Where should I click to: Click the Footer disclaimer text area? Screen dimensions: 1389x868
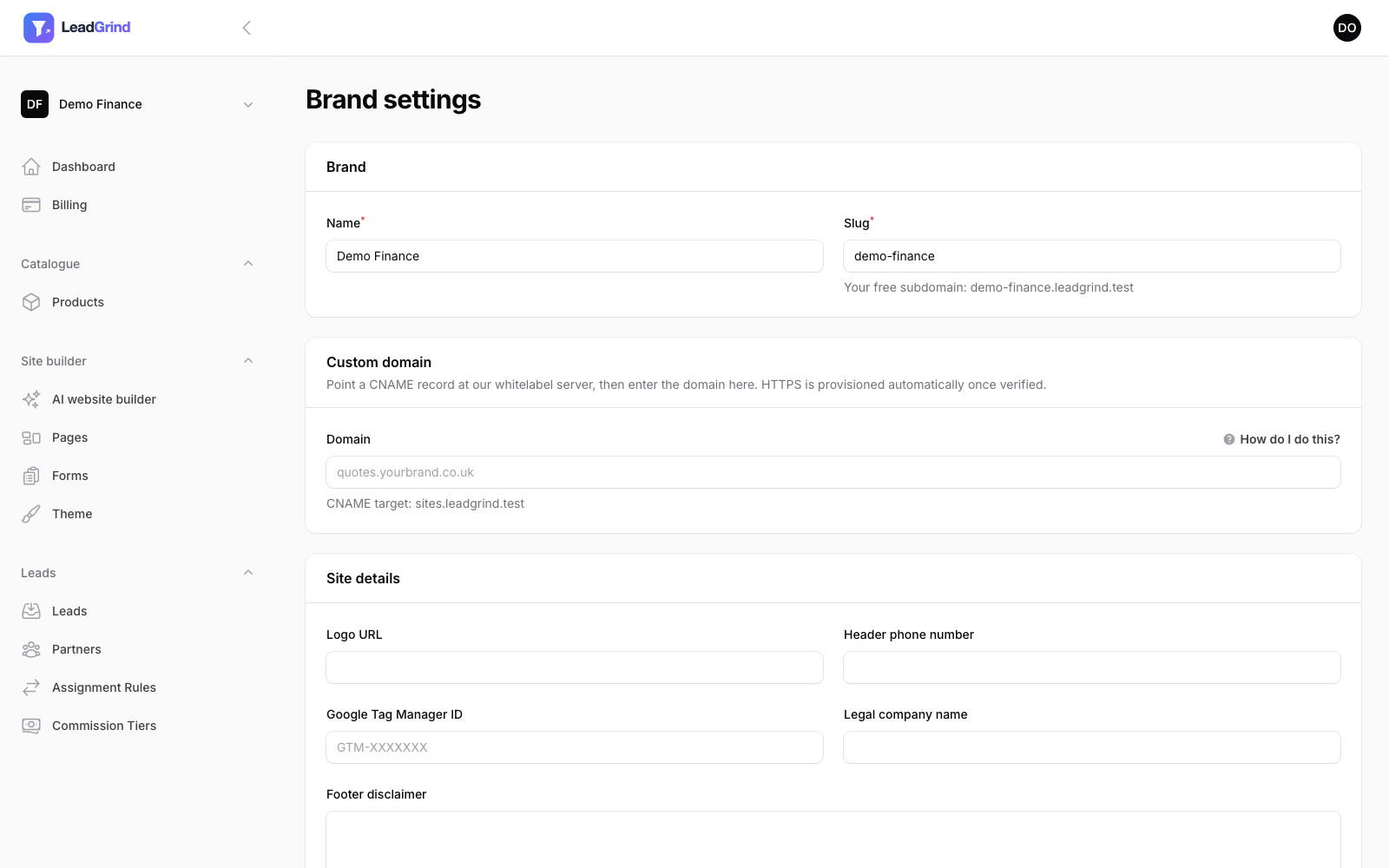(x=833, y=839)
